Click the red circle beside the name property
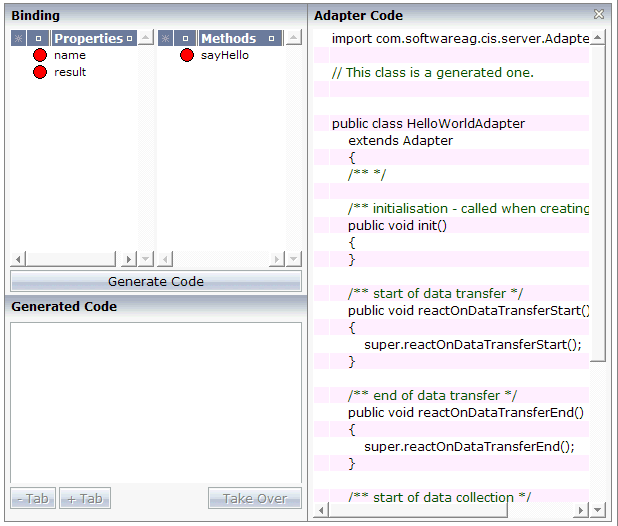618x526 pixels. (40, 55)
